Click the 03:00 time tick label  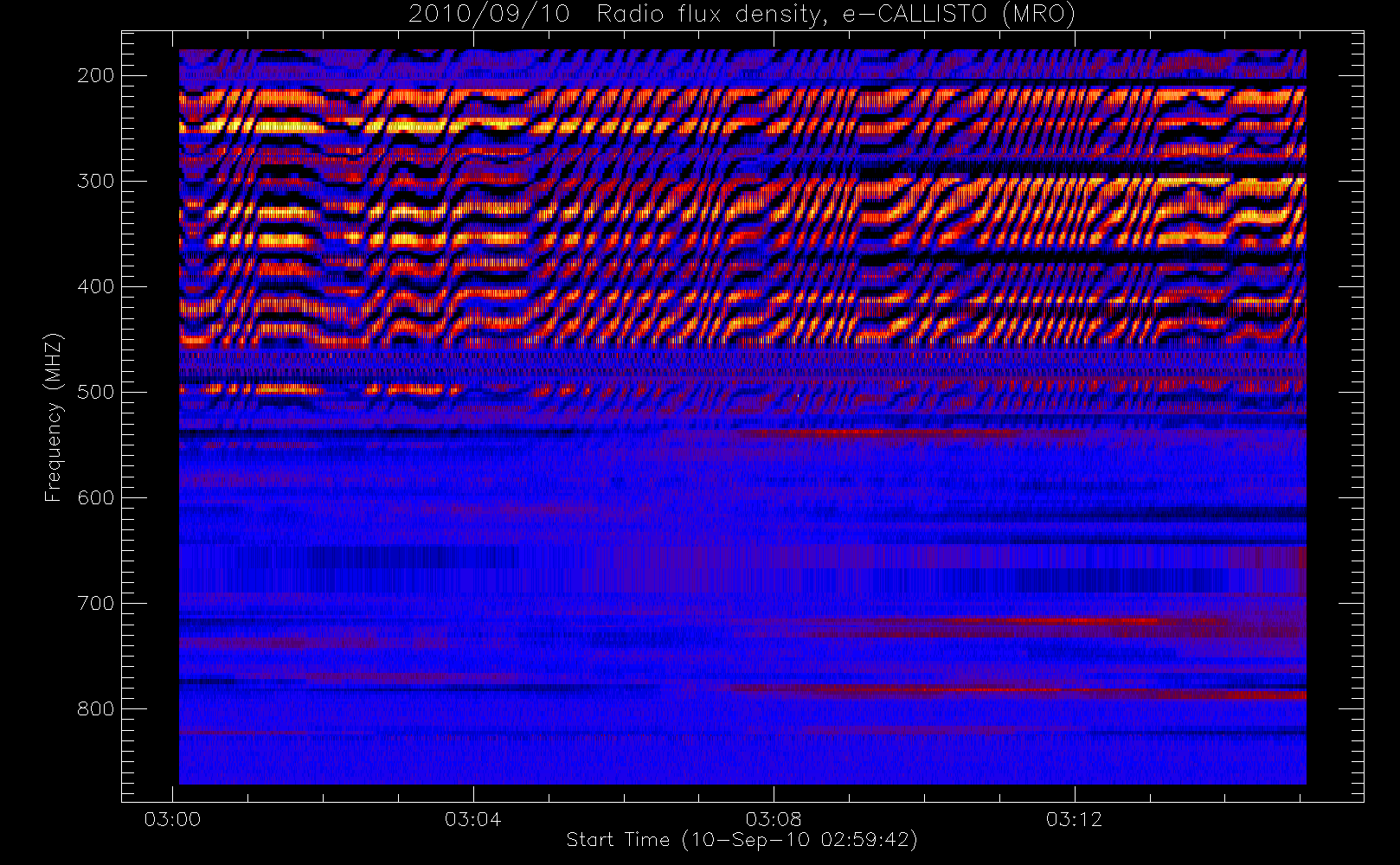pyautogui.click(x=172, y=819)
